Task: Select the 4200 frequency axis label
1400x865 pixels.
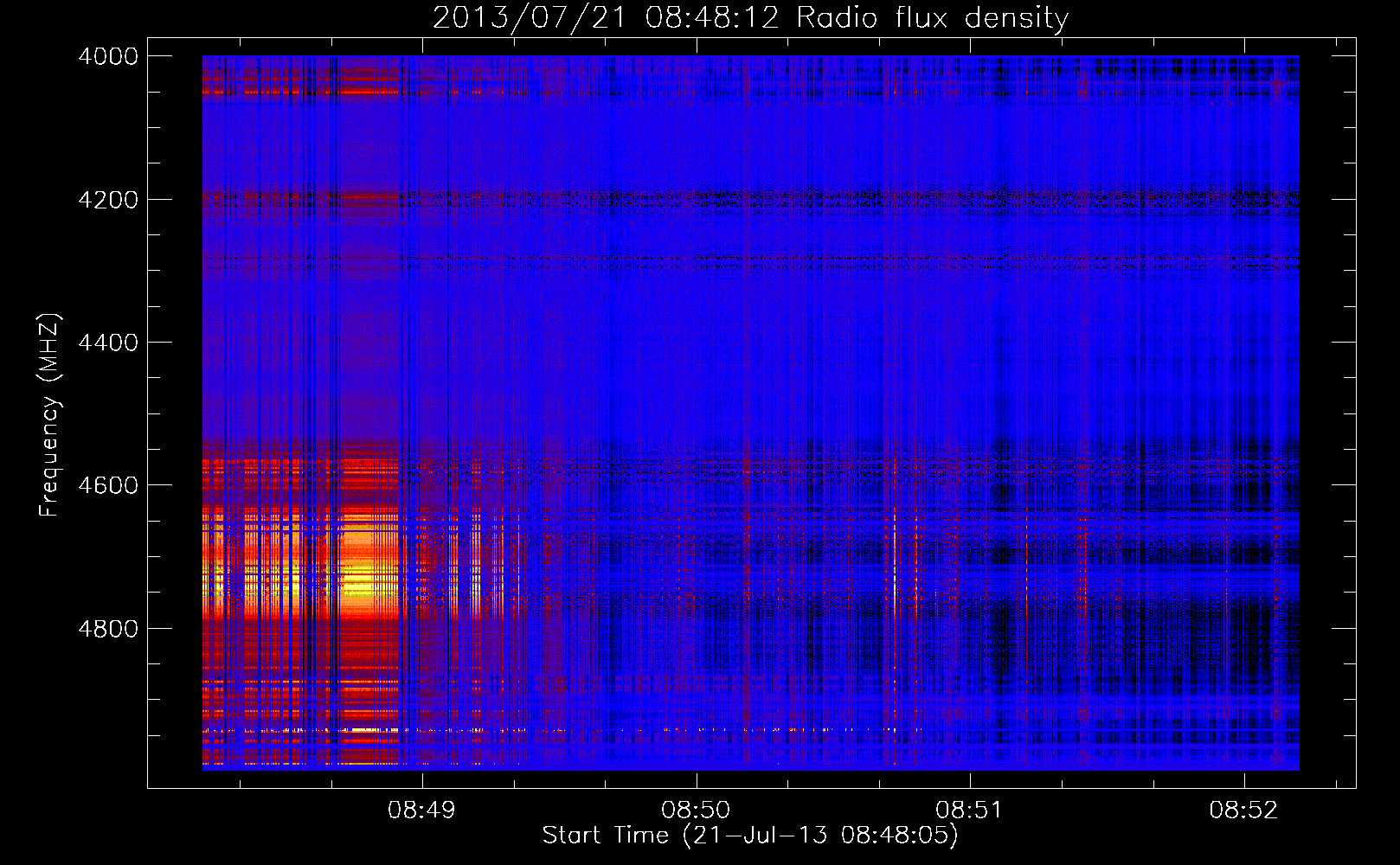Action: point(108,200)
